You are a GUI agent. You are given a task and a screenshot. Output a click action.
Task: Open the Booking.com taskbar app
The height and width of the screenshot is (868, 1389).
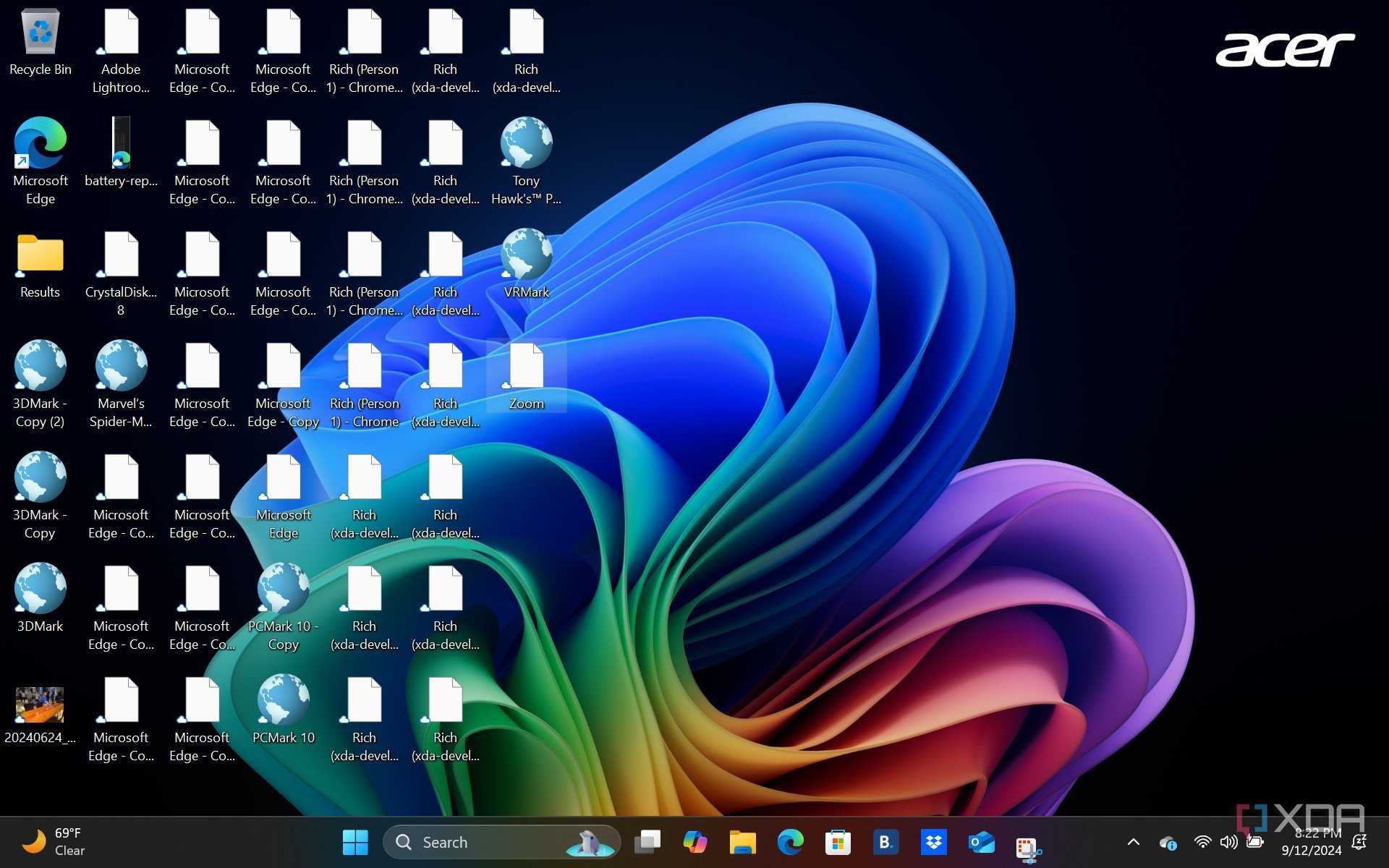[x=886, y=842]
